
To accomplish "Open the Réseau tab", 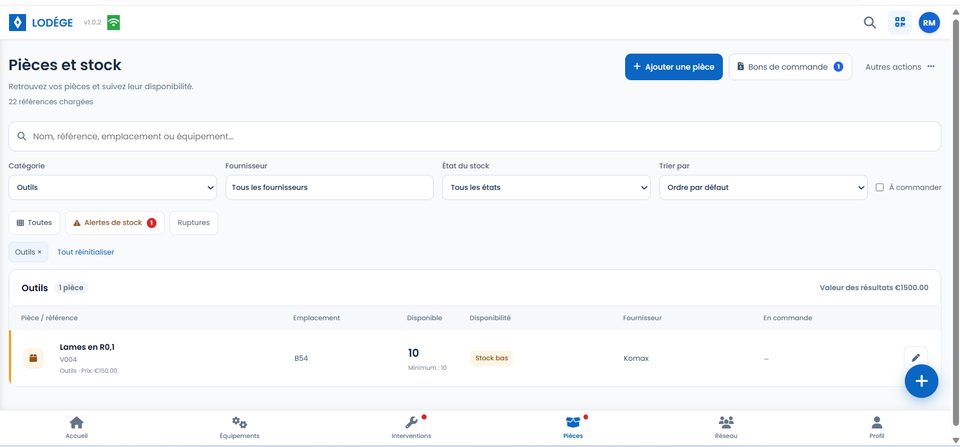I will tap(726, 427).
